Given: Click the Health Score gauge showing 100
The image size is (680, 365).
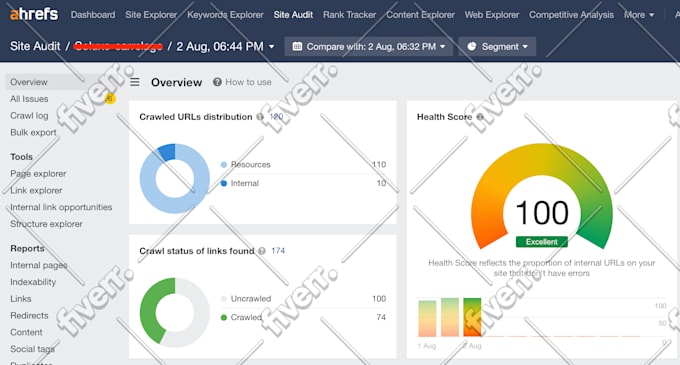Looking at the screenshot, I should [542, 196].
